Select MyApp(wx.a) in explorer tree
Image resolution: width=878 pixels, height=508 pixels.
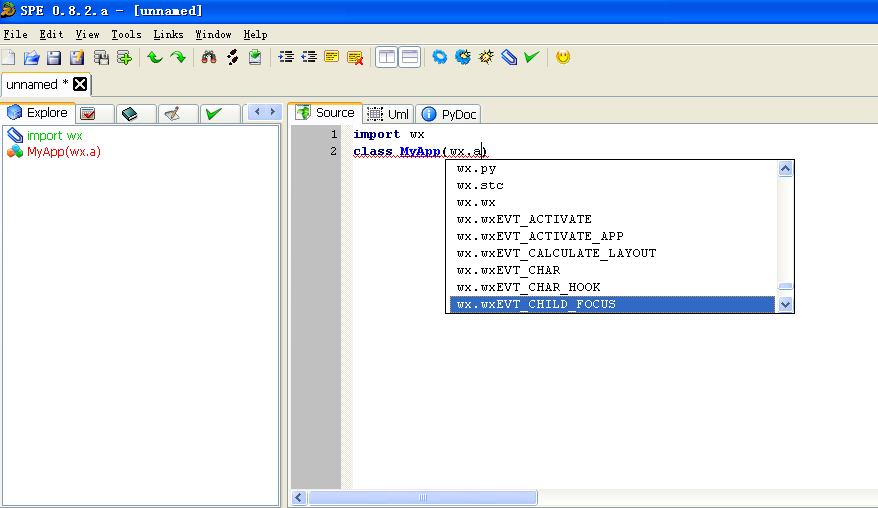click(64, 152)
